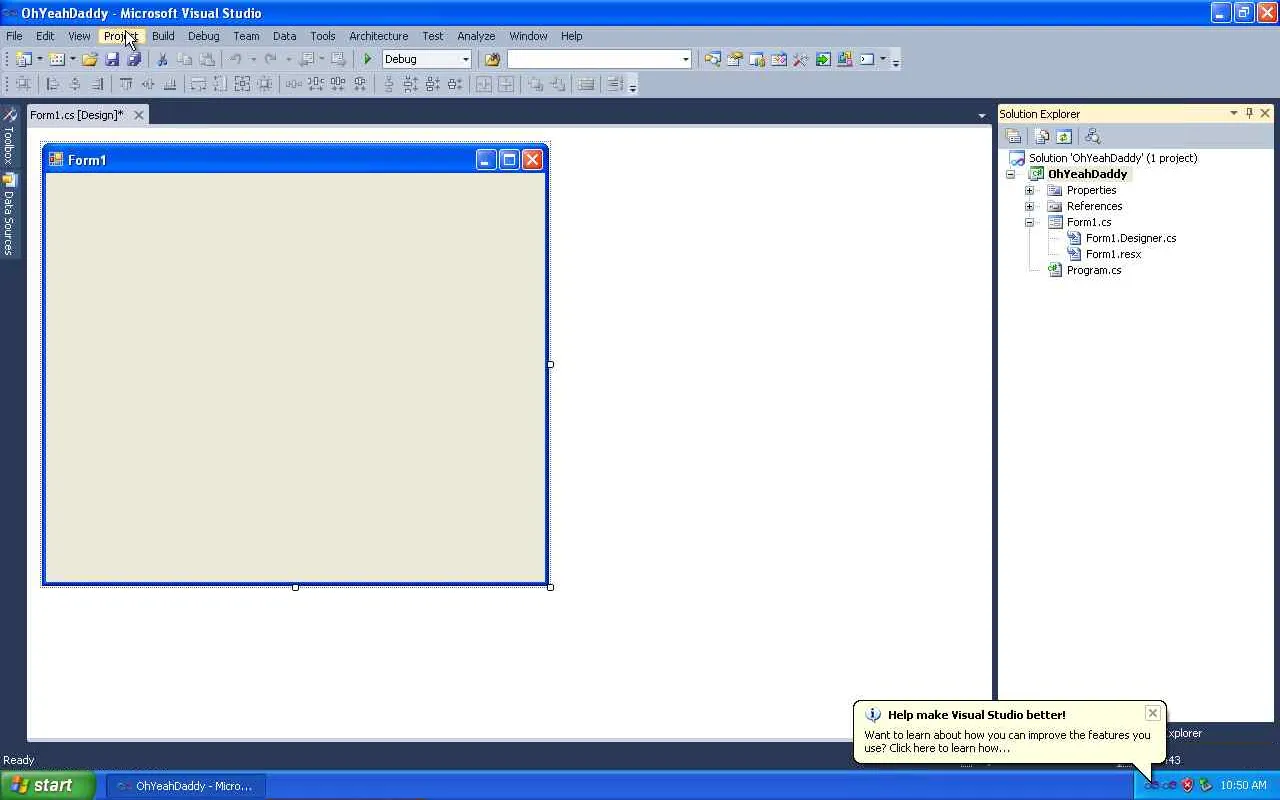Click the Object Browser toolbar icon
This screenshot has width=1280, height=800.
778,59
